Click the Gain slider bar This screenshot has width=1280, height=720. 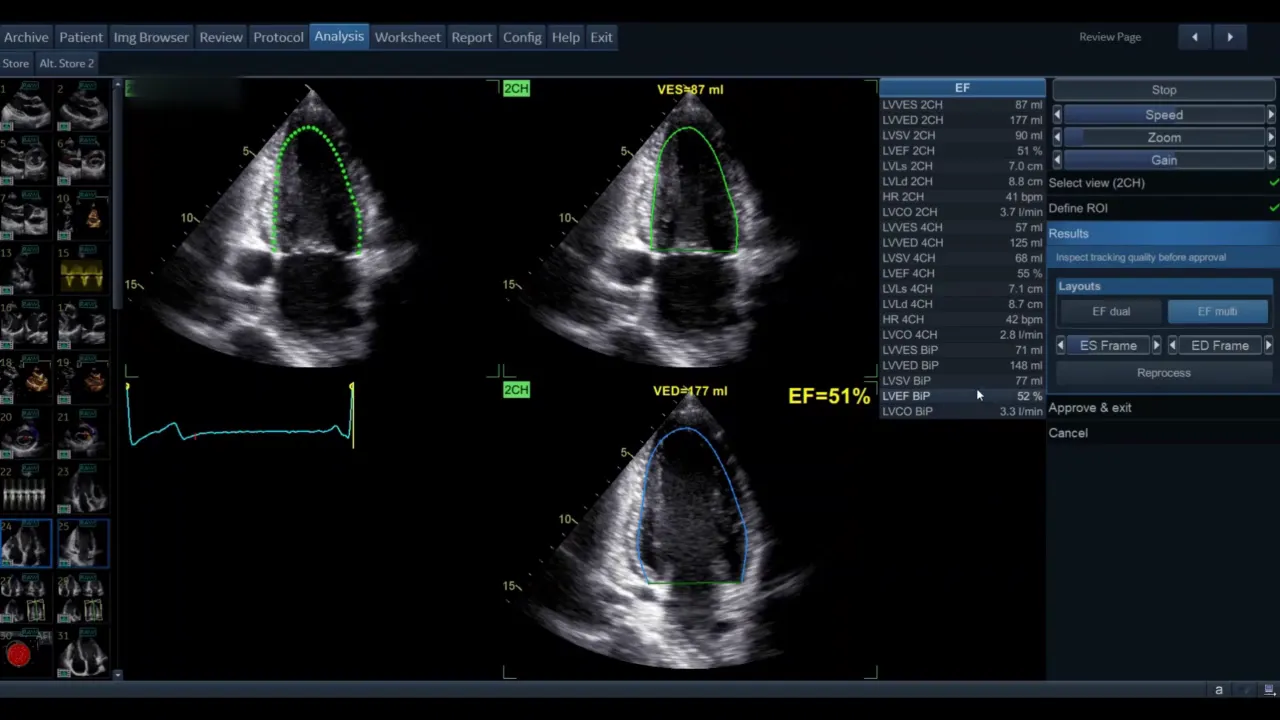[x=1164, y=160]
